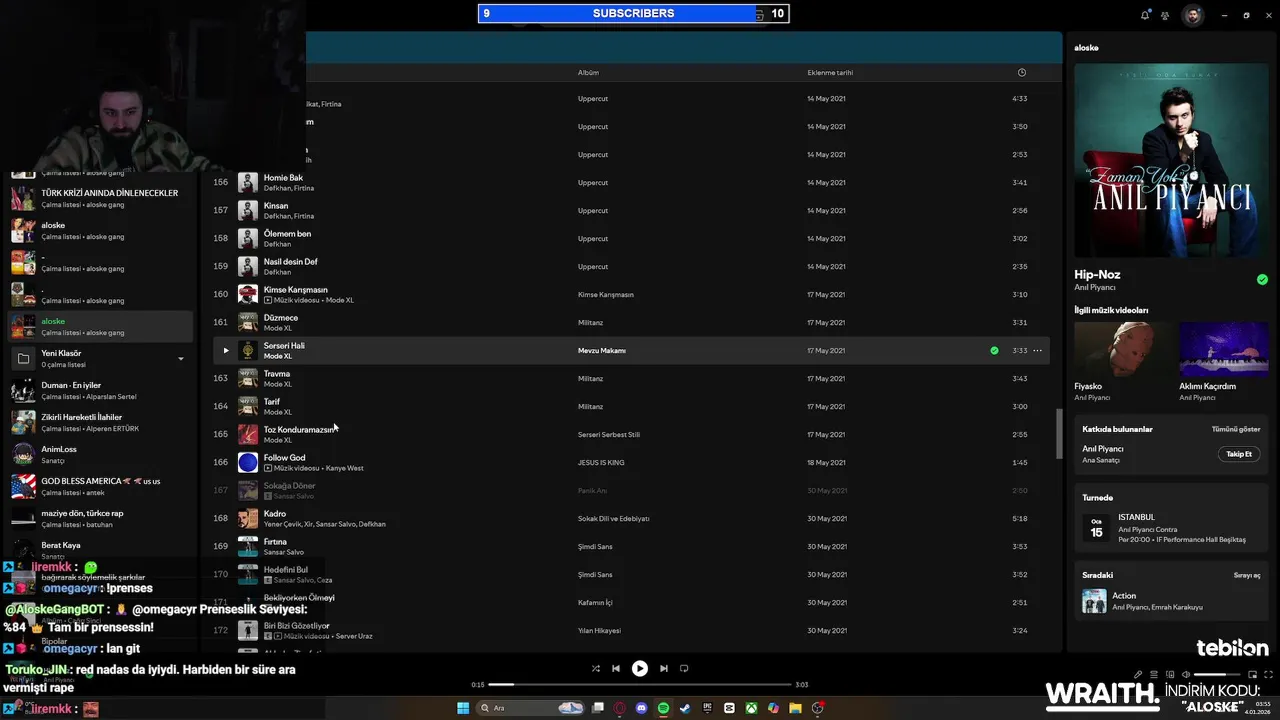Select the Kadro track title
1280x720 pixels.
(274, 514)
